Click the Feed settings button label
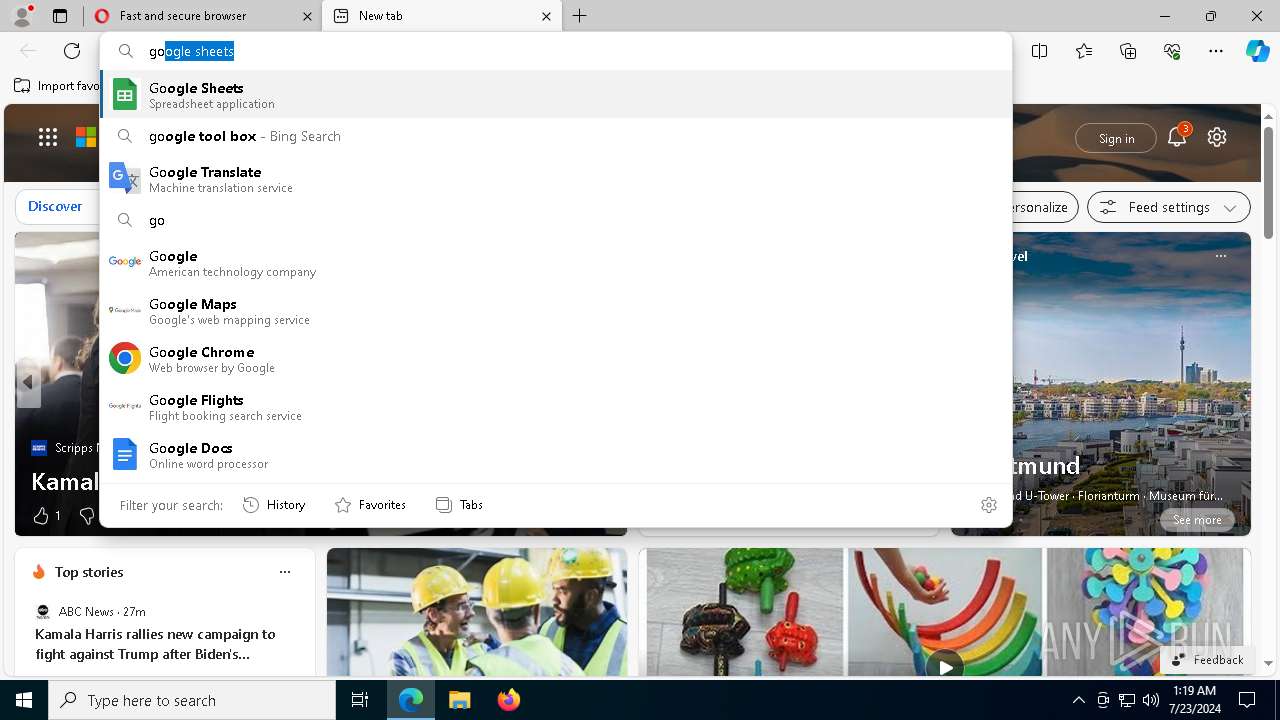1280x720 pixels. tap(1169, 207)
